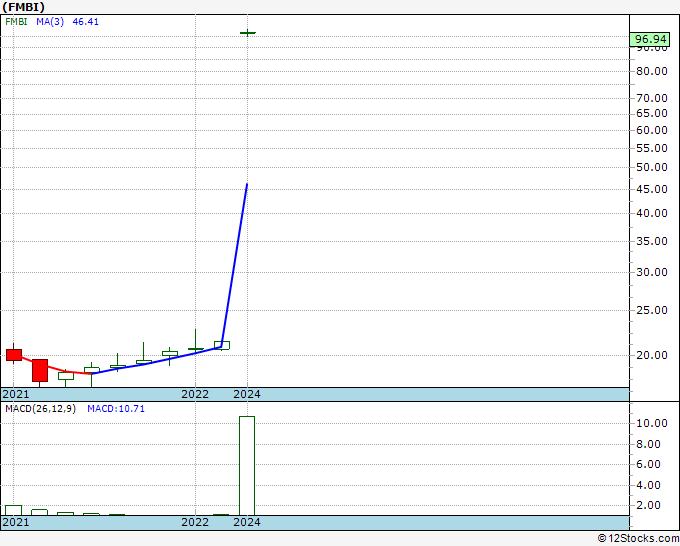Click the FMBI legend label
Screen dimensions: 680x546
[16, 22]
